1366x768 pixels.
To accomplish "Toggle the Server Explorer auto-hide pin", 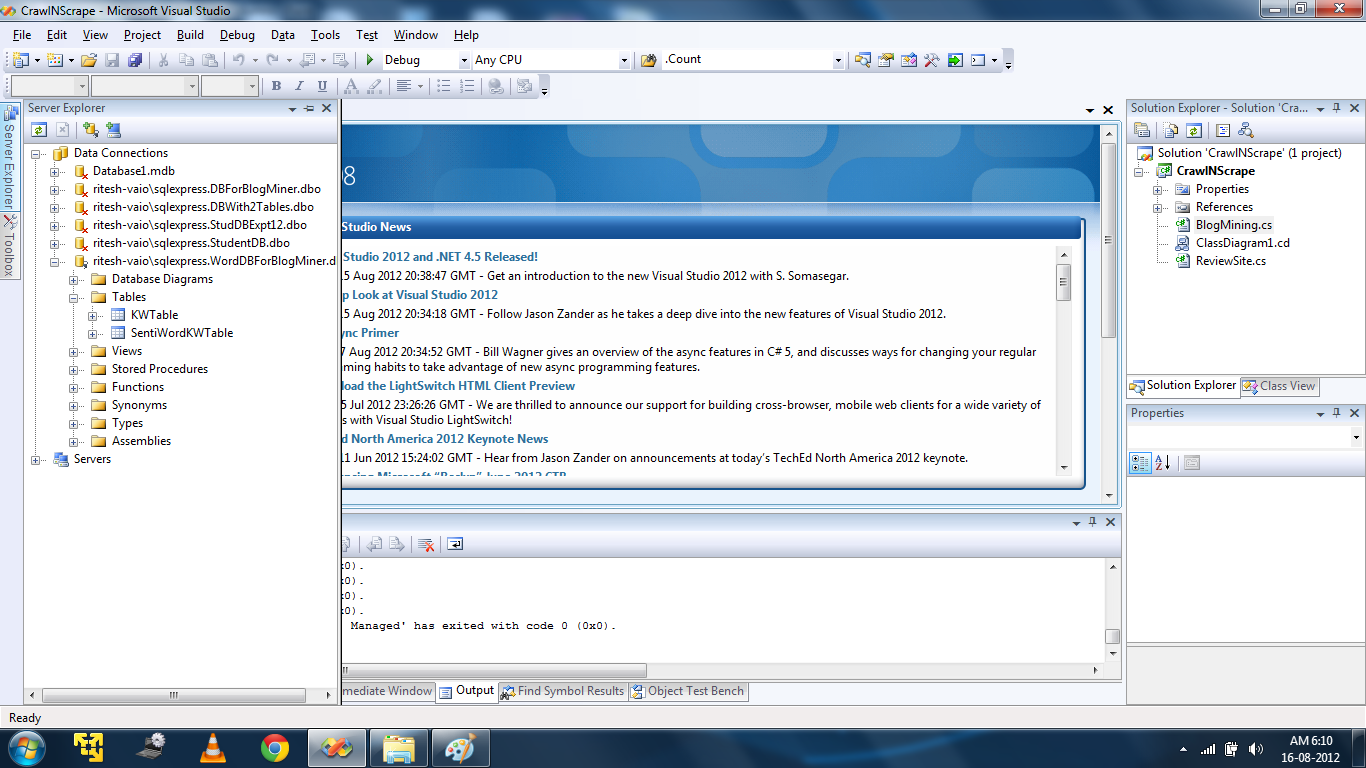I will point(309,108).
